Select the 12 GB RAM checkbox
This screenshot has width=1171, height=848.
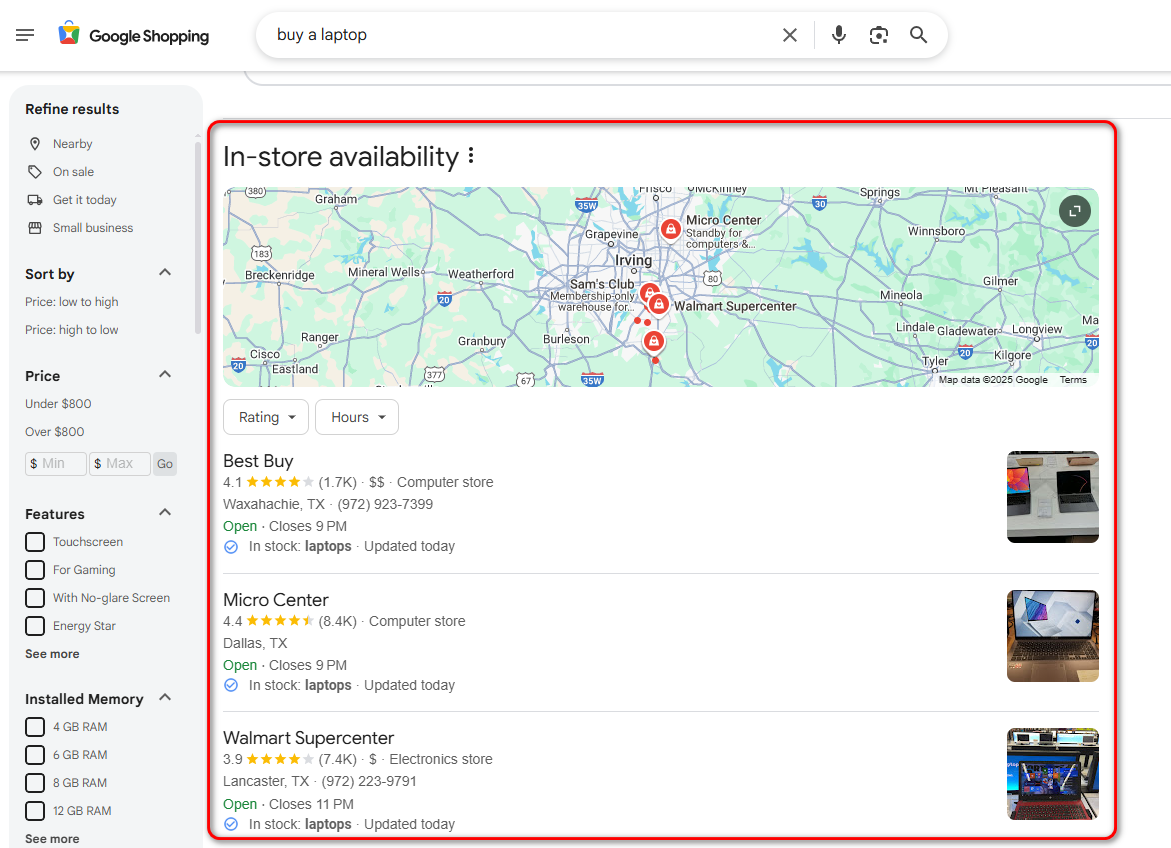pos(35,811)
